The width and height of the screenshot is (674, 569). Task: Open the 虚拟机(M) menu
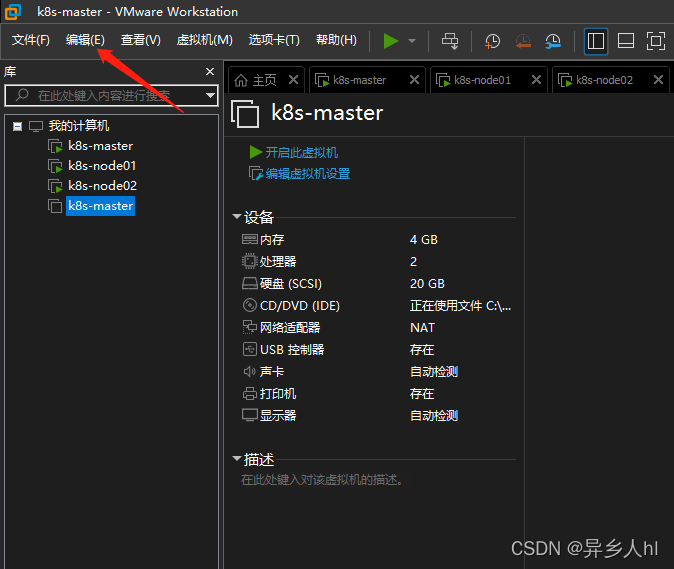point(205,40)
